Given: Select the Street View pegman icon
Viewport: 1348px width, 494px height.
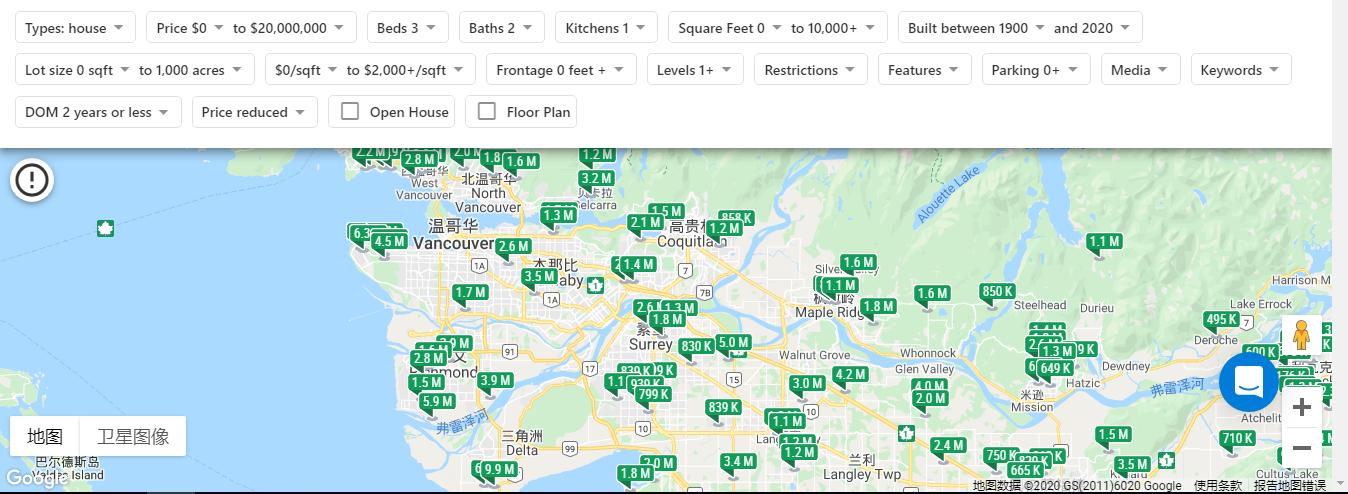Looking at the screenshot, I should click(1301, 335).
